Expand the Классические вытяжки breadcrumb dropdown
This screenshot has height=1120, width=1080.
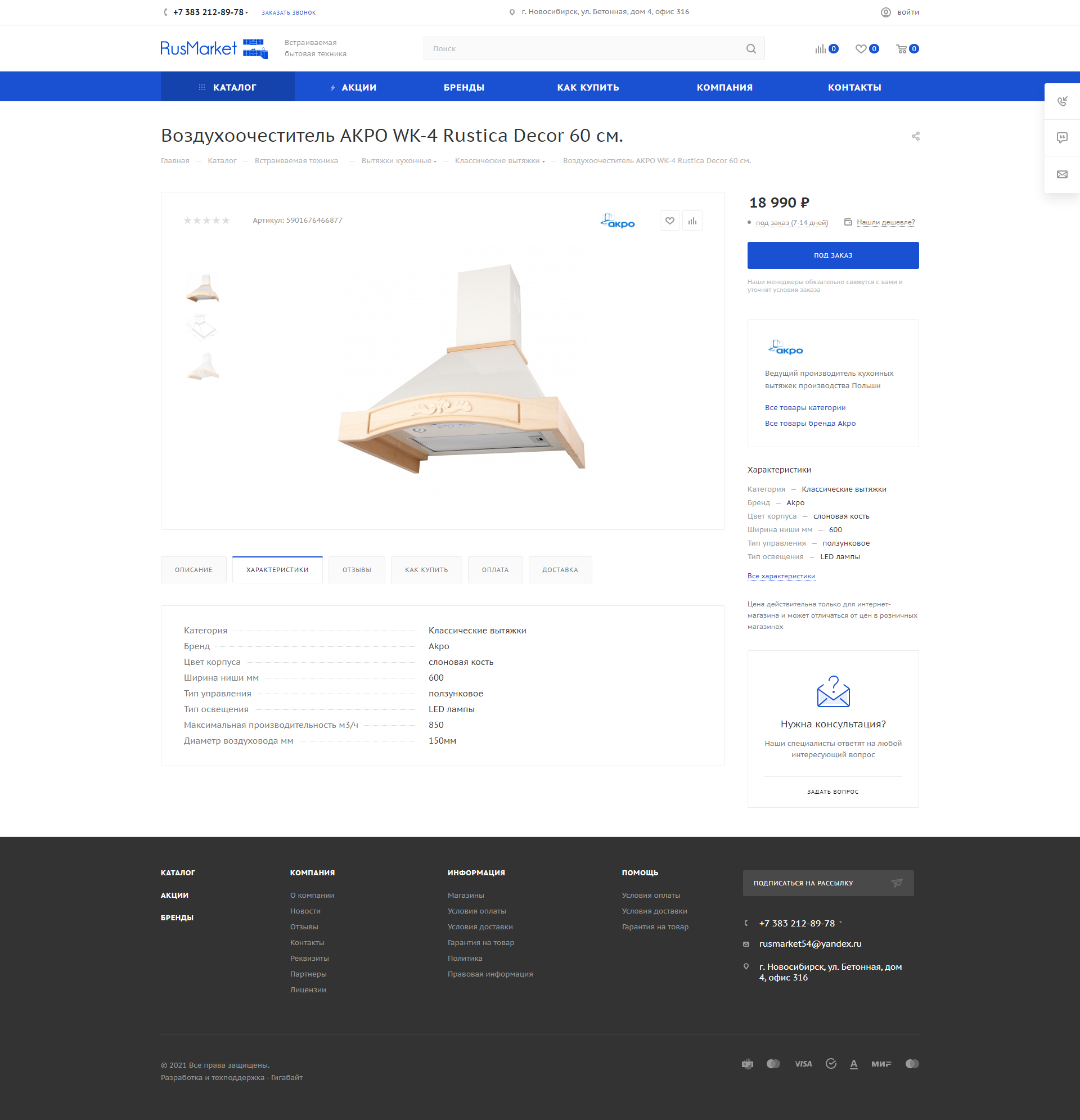point(543,161)
